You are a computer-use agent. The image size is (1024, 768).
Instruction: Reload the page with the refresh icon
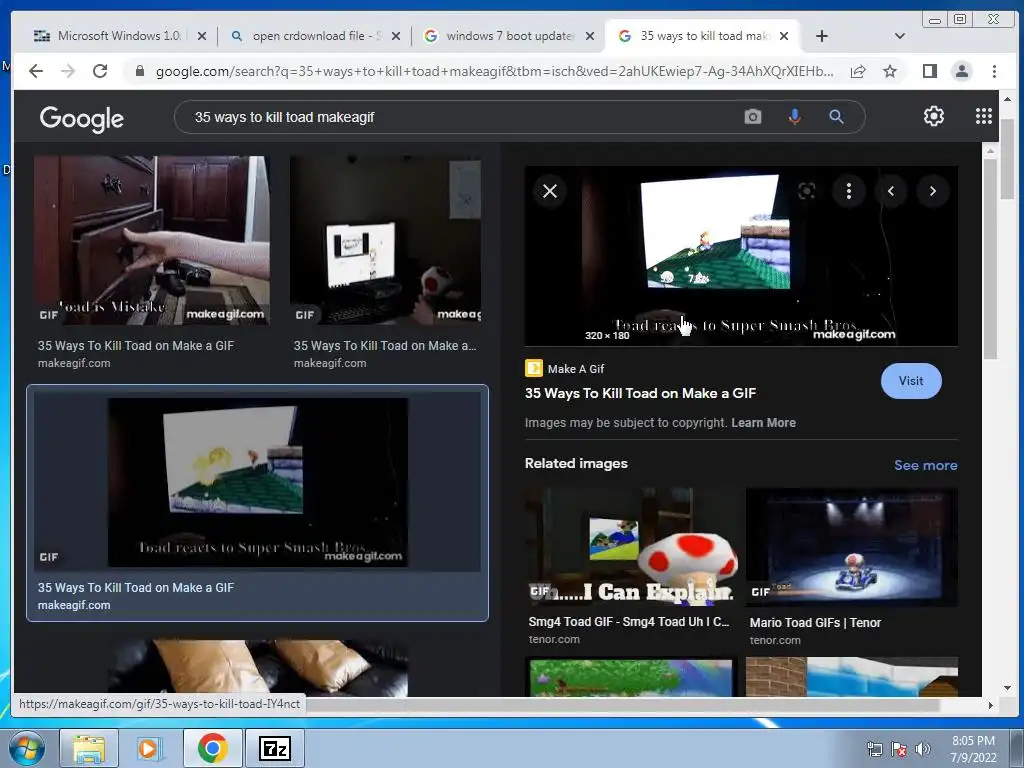point(100,71)
